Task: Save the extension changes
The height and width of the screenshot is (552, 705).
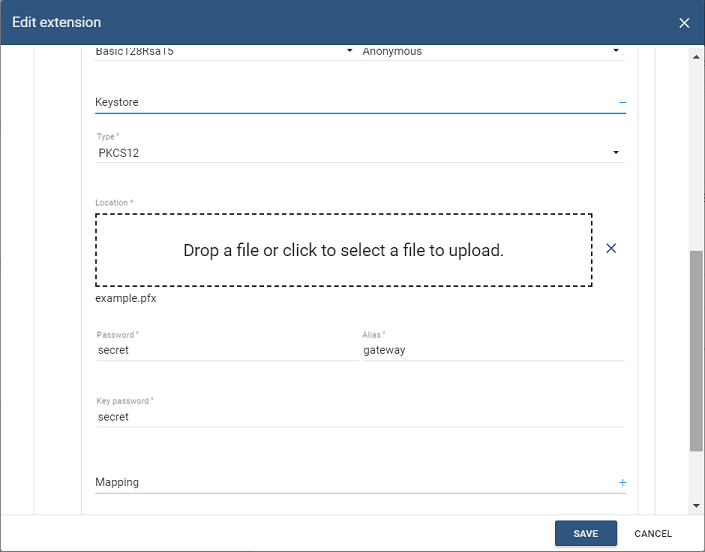Action: click(x=585, y=534)
